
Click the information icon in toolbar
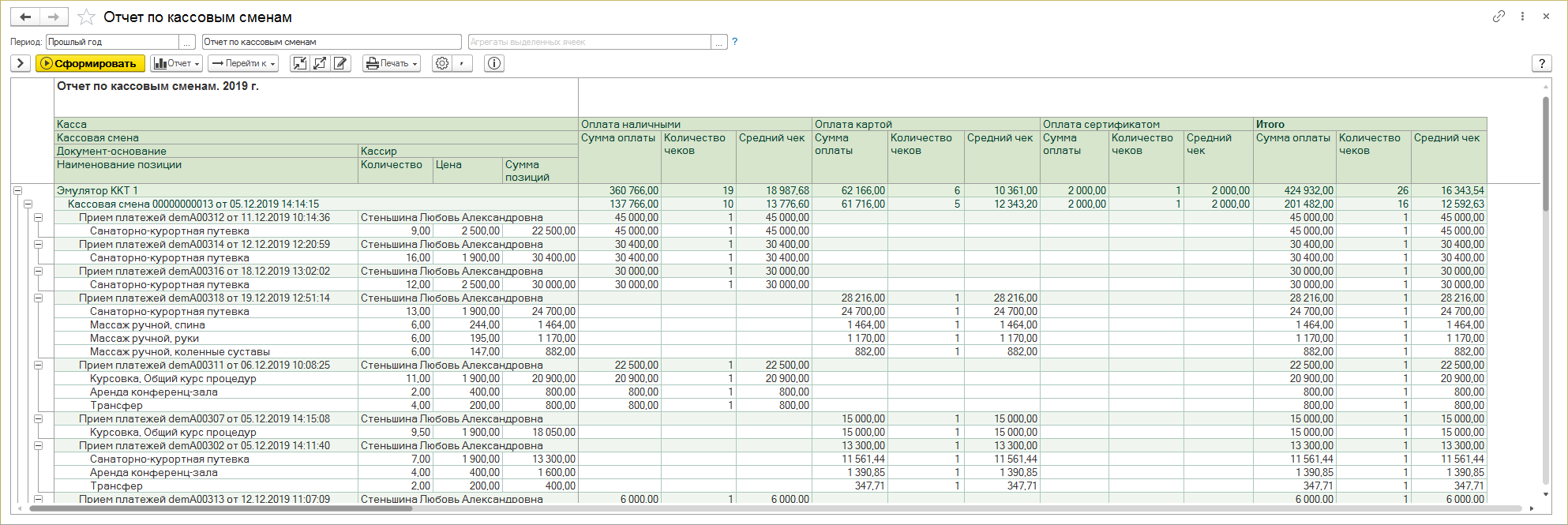494,63
